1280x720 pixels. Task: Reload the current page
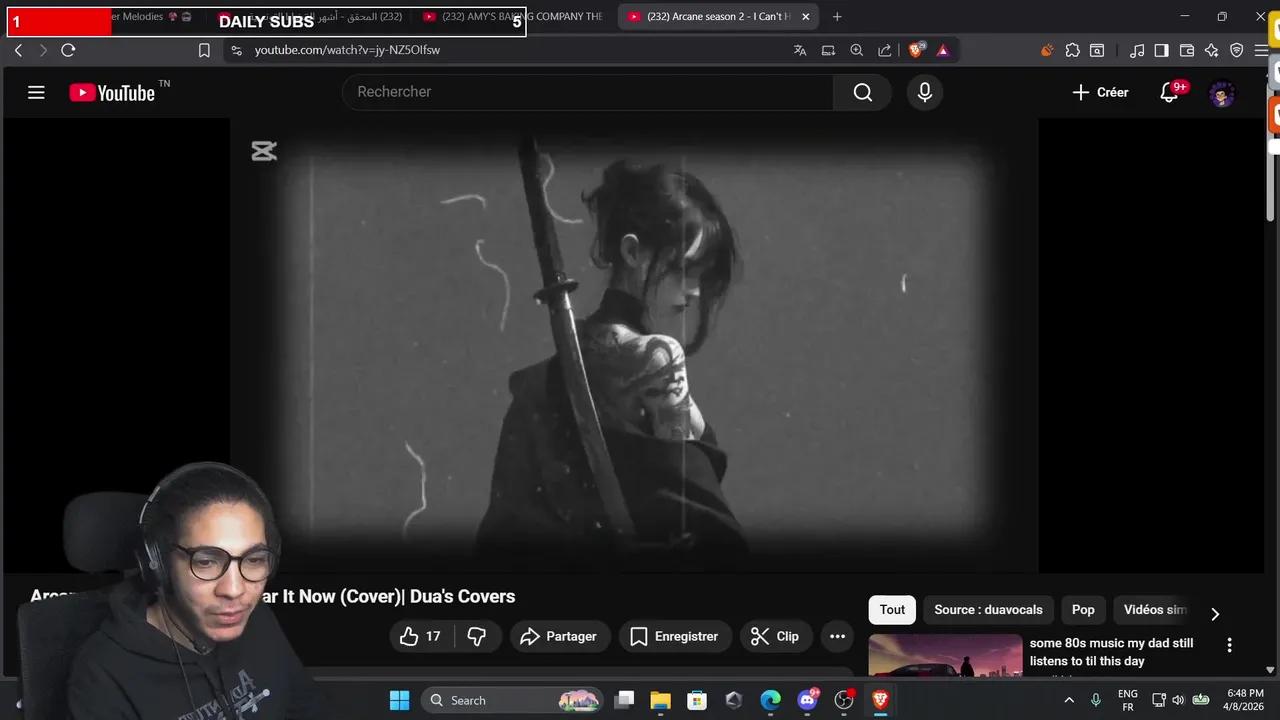[x=68, y=50]
